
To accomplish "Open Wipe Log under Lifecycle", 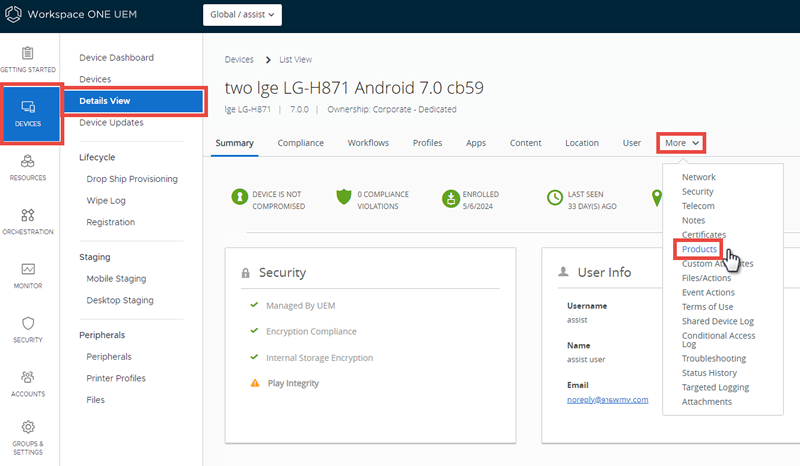I will tap(106, 201).
